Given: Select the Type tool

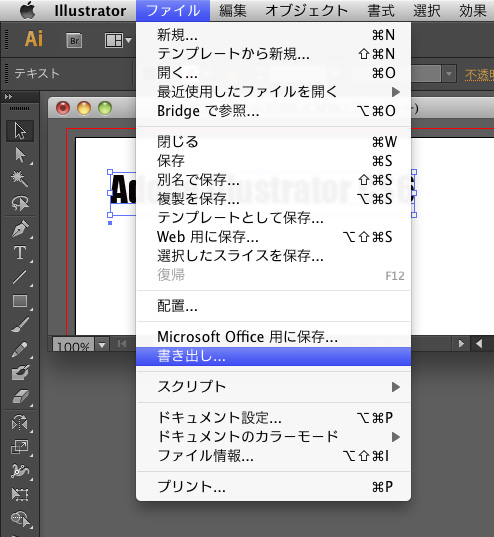Looking at the screenshot, I should click(20, 253).
